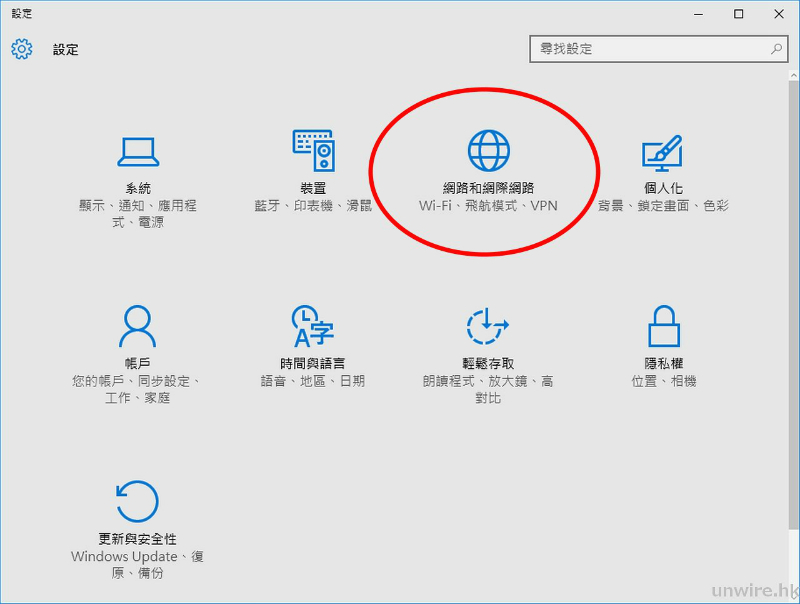Select the 隱私權 category label
800x604 pixels.
click(662, 361)
